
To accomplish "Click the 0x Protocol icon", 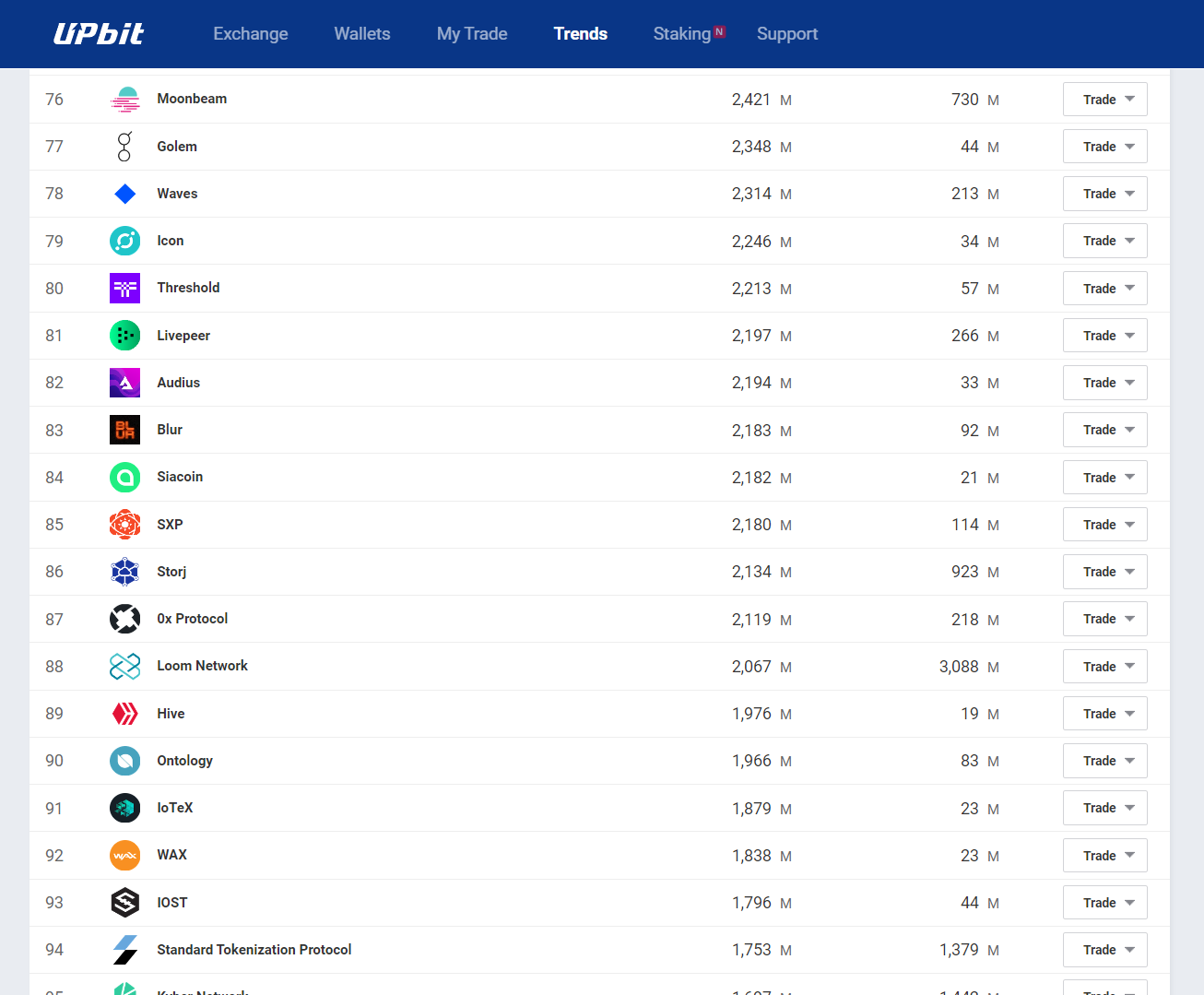I will click(x=125, y=619).
